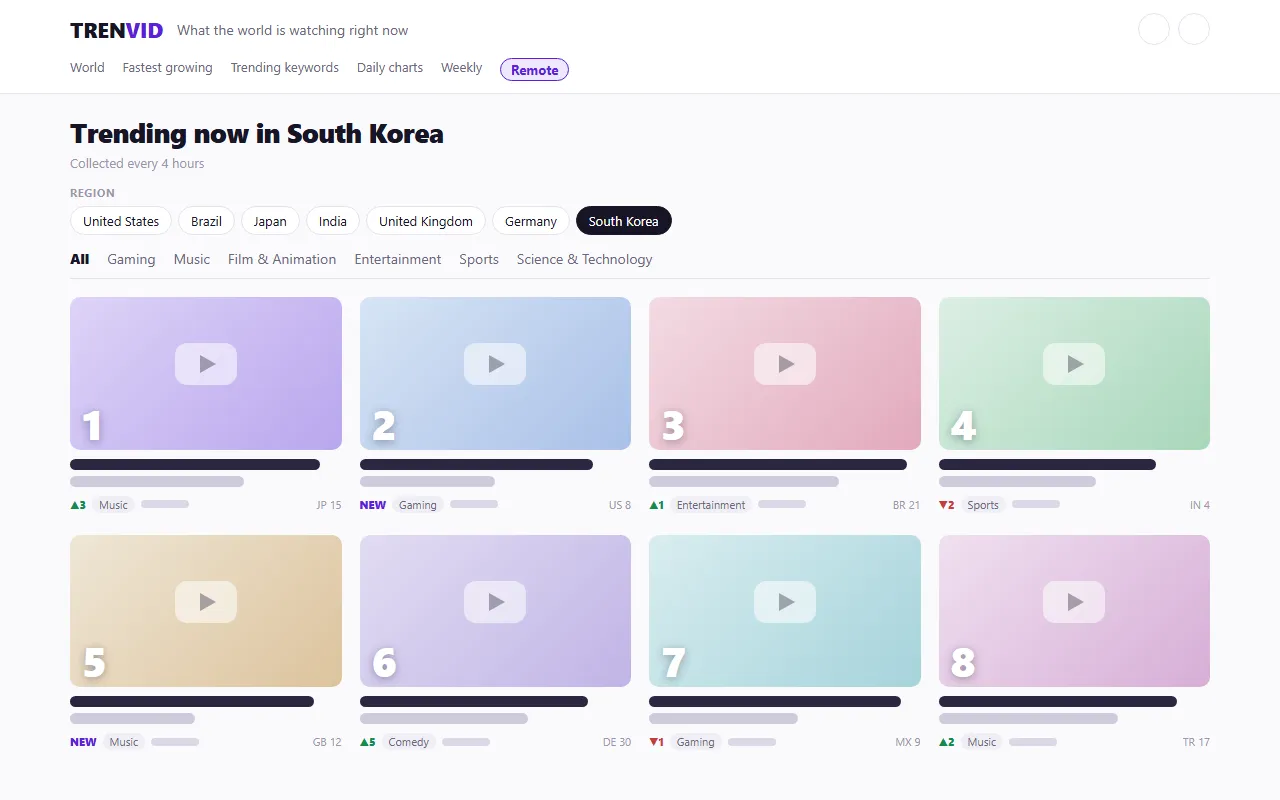Image resolution: width=1280 pixels, height=800 pixels.
Task: Select the India region chip
Action: (x=333, y=221)
